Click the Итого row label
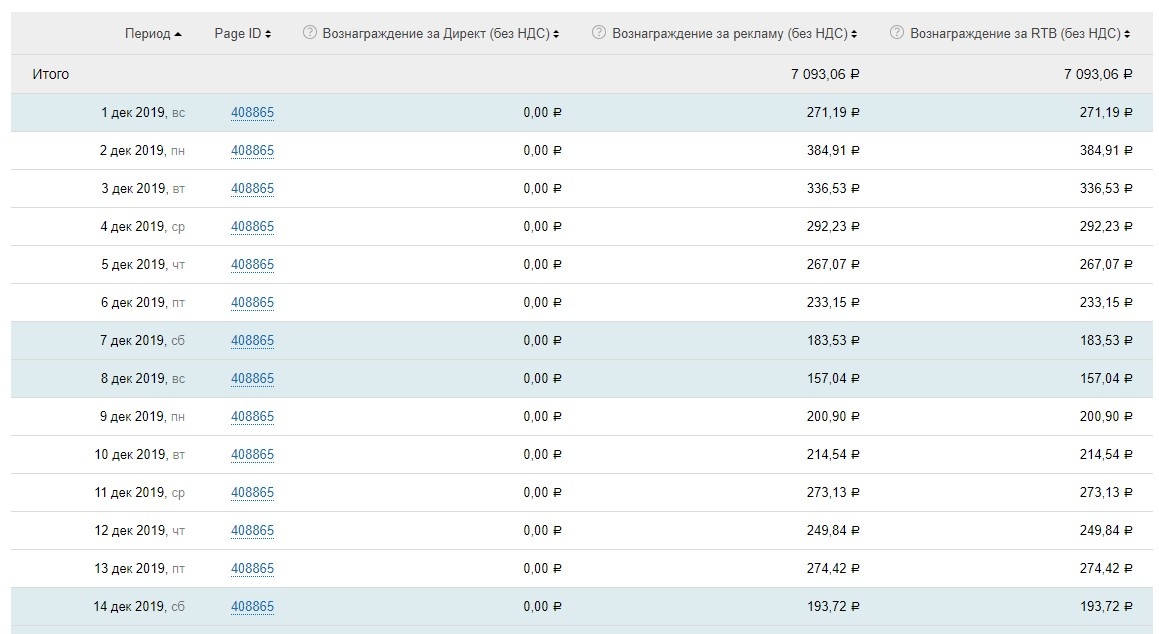This screenshot has width=1159, height=634. click(51, 74)
